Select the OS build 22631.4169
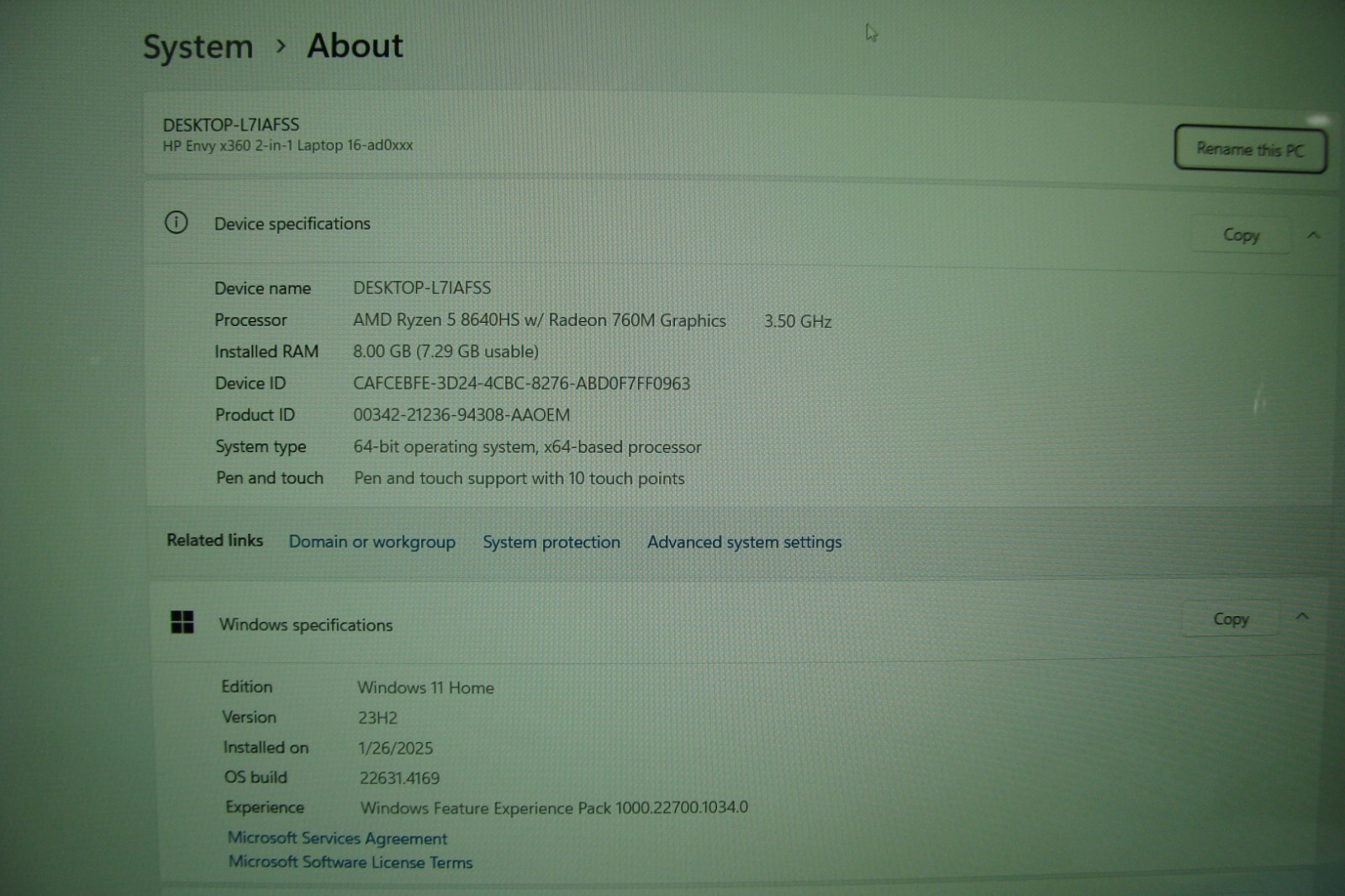 [399, 778]
